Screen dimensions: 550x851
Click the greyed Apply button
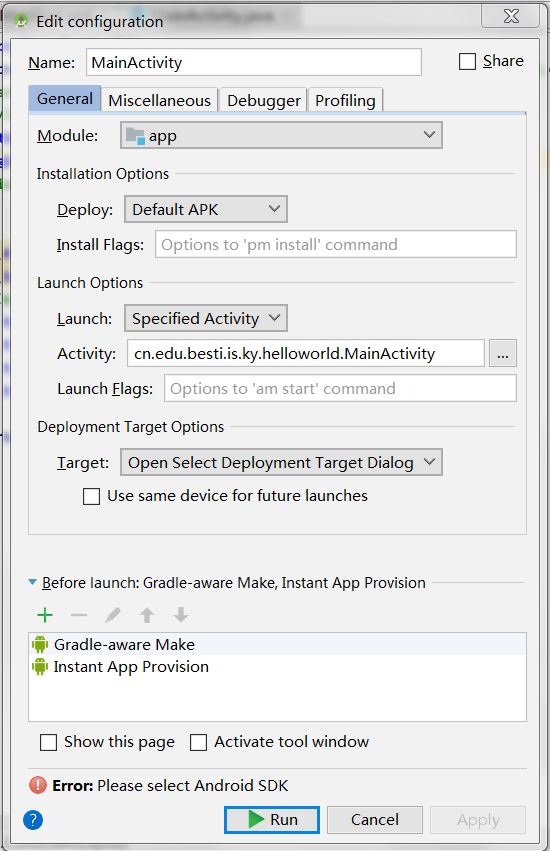pos(478,820)
